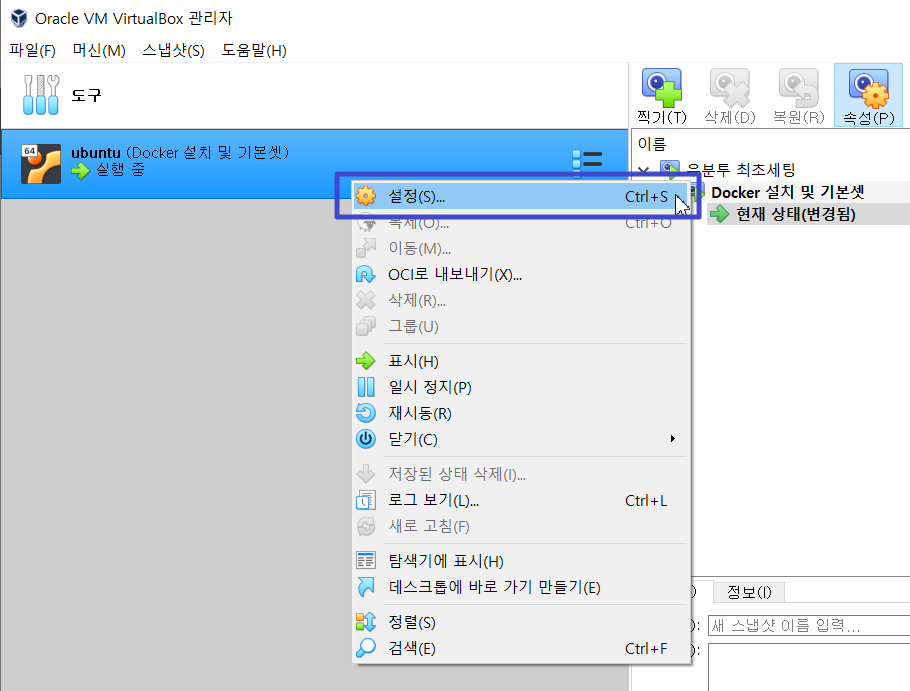Click the 복원(R) restore toolbar button
The width and height of the screenshot is (910, 691).
coord(799,96)
